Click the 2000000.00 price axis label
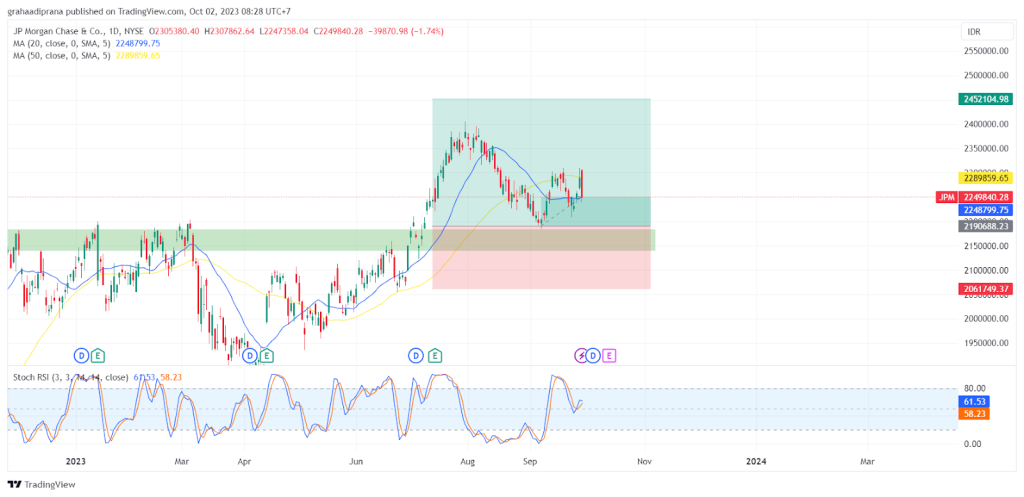Image resolution: width=1024 pixels, height=497 pixels. pyautogui.click(x=985, y=319)
